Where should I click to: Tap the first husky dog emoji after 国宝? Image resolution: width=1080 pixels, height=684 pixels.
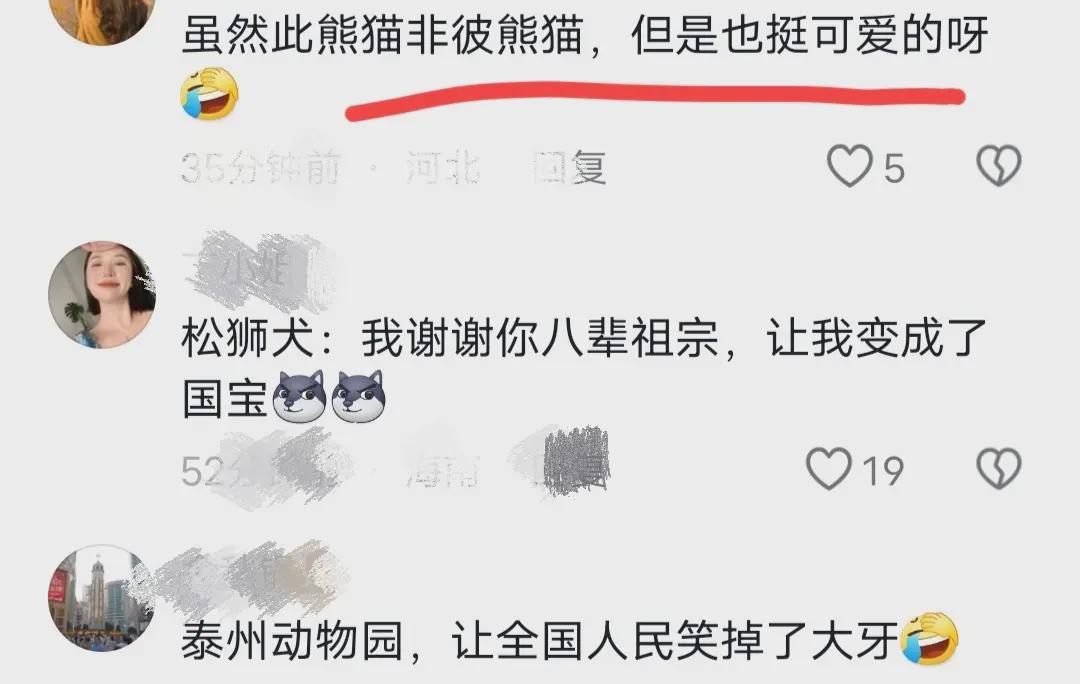pyautogui.click(x=300, y=396)
